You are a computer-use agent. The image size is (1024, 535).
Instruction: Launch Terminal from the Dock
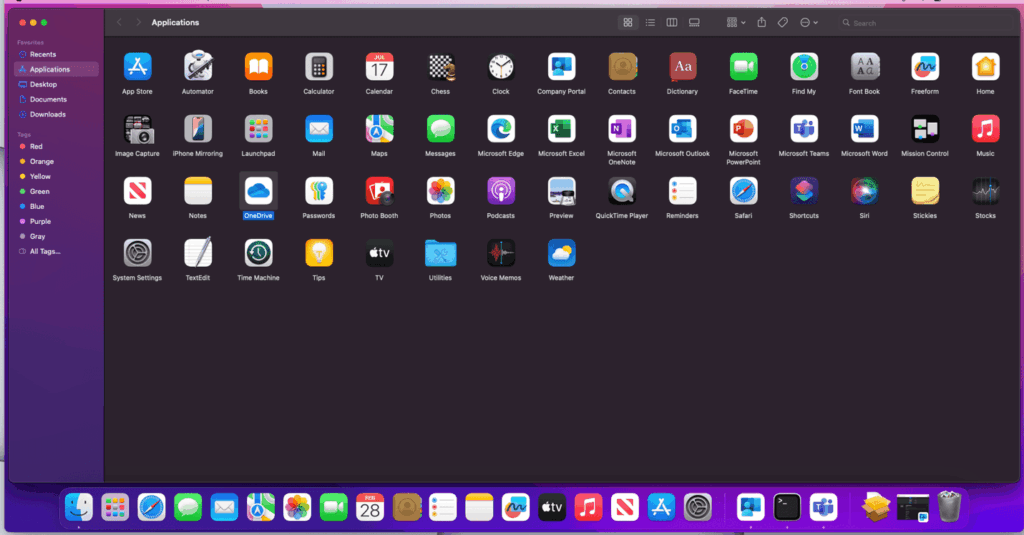coord(787,507)
